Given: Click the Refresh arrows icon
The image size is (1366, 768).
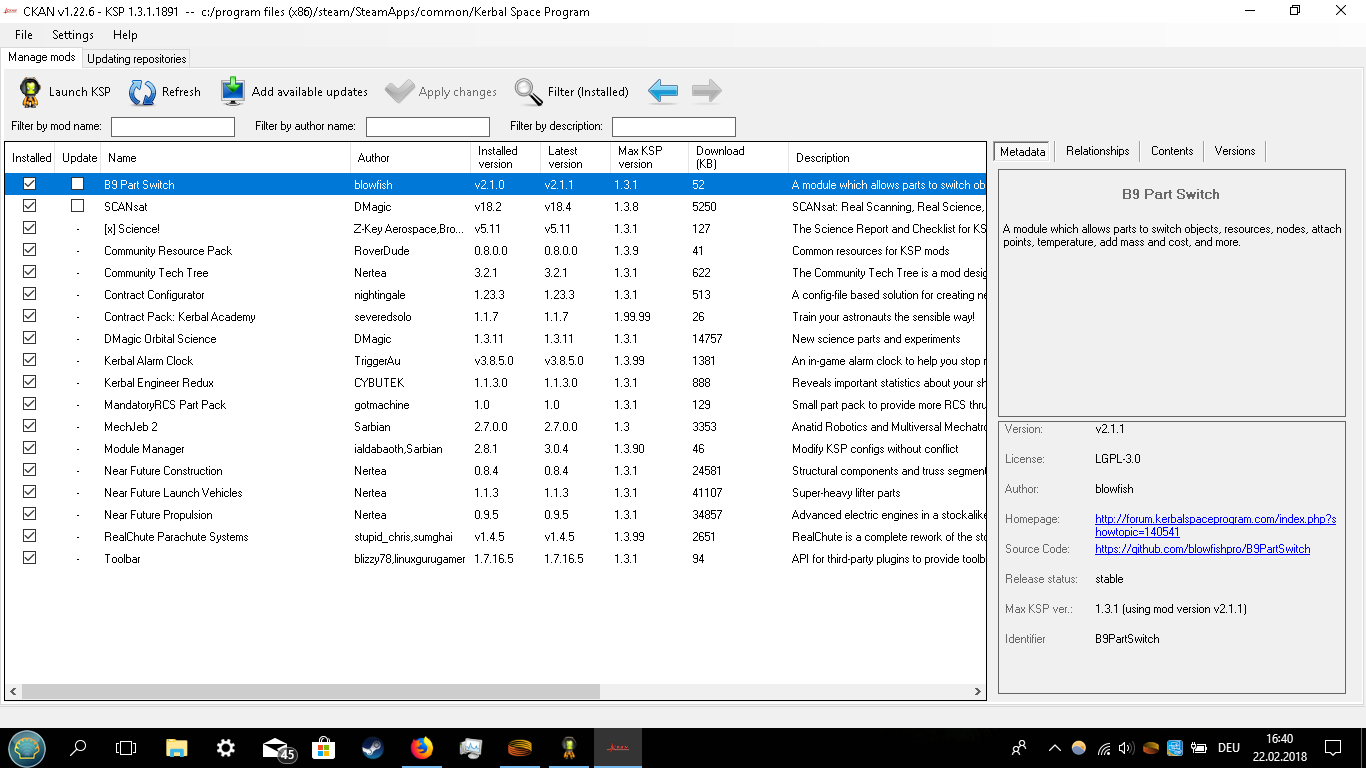Looking at the screenshot, I should [x=142, y=92].
